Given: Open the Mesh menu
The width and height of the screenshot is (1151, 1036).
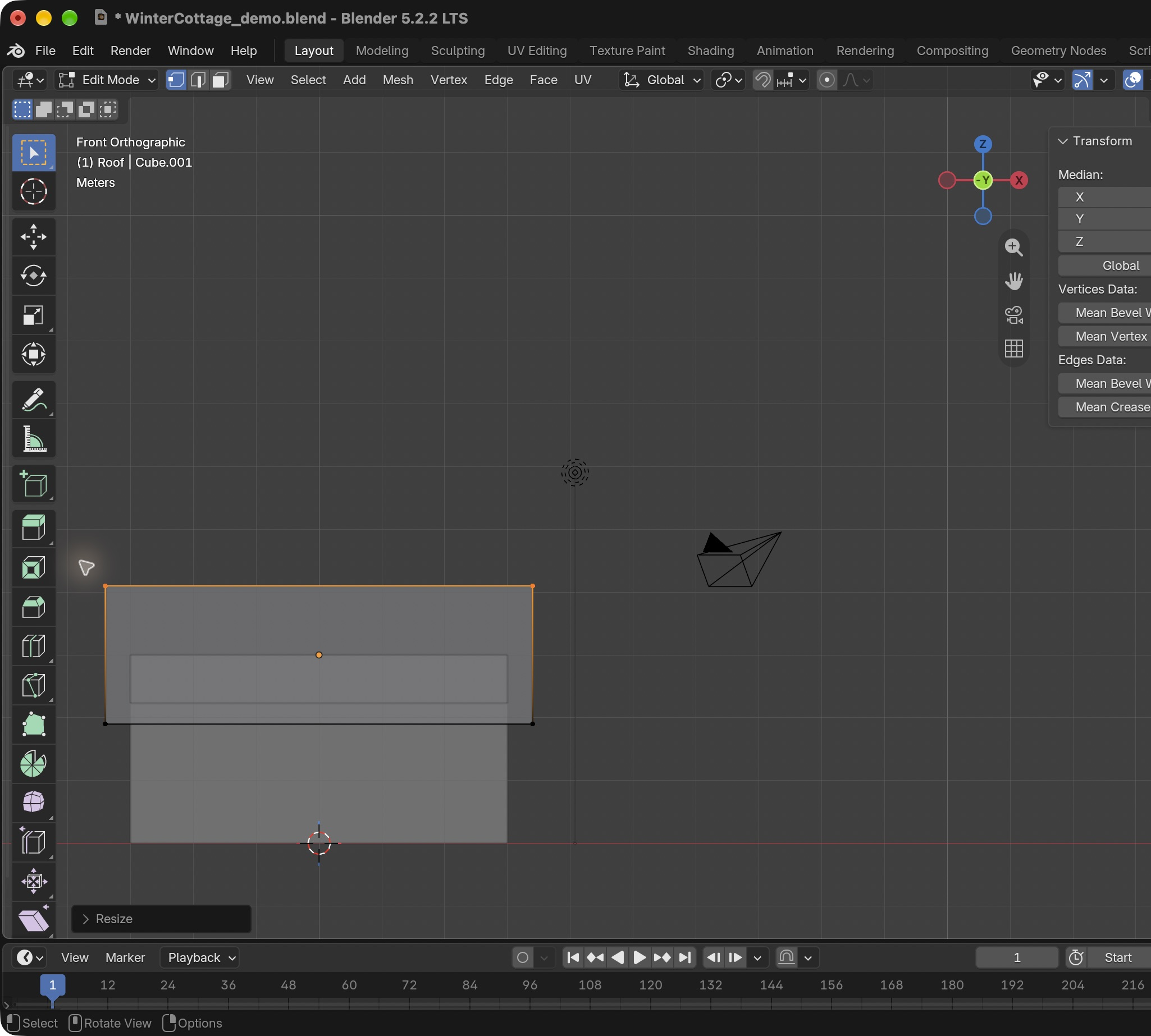Looking at the screenshot, I should [x=398, y=80].
